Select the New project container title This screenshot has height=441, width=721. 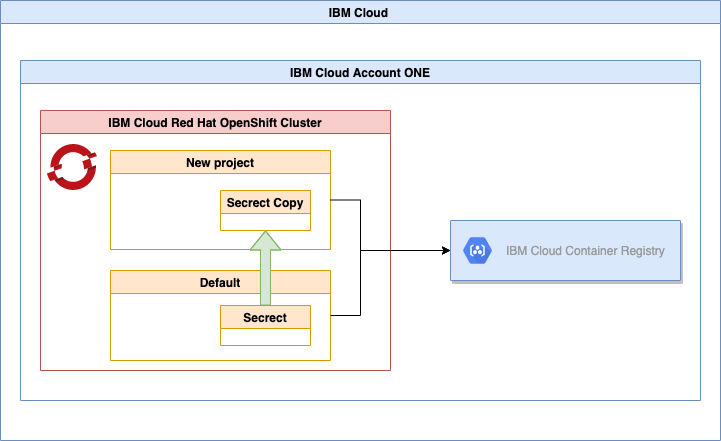[220, 162]
